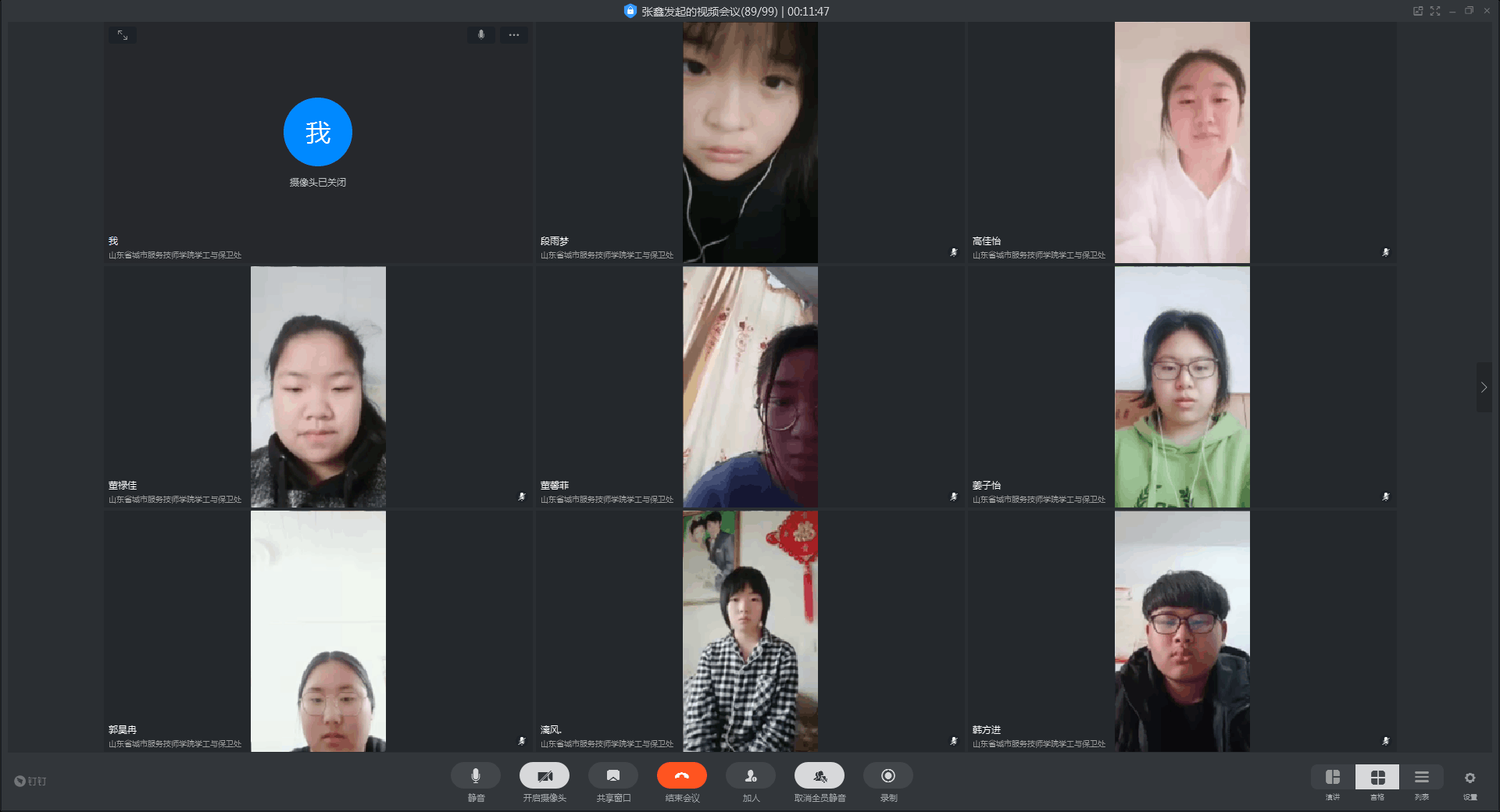Switch to the 宫格 grid layout
Viewport: 1500px width, 812px height.
[x=1377, y=778]
